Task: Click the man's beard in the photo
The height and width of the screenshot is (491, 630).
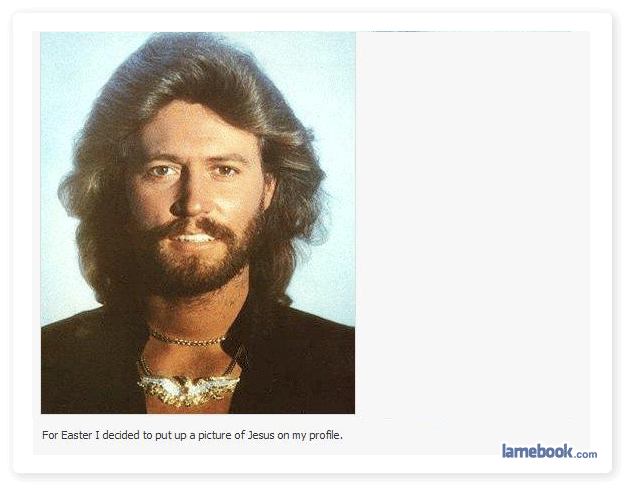Action: tap(197, 261)
